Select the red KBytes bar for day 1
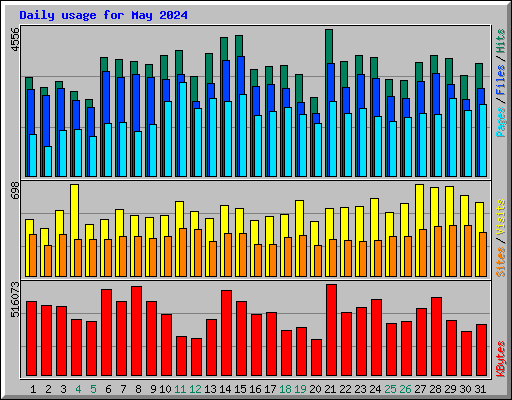This screenshot has height=400, width=512. point(31,339)
